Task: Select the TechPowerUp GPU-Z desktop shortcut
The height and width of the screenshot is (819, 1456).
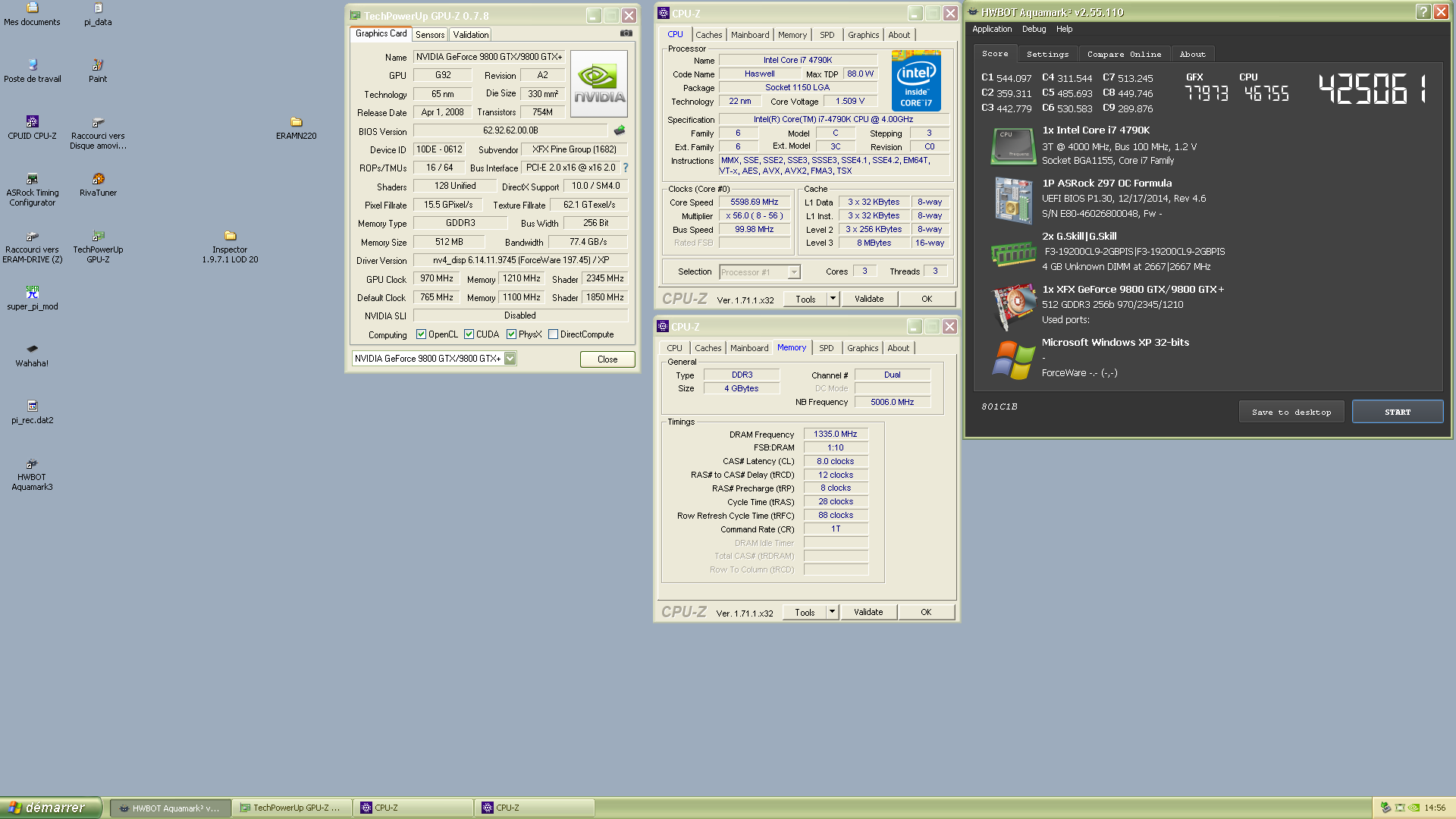Action: tap(98, 246)
